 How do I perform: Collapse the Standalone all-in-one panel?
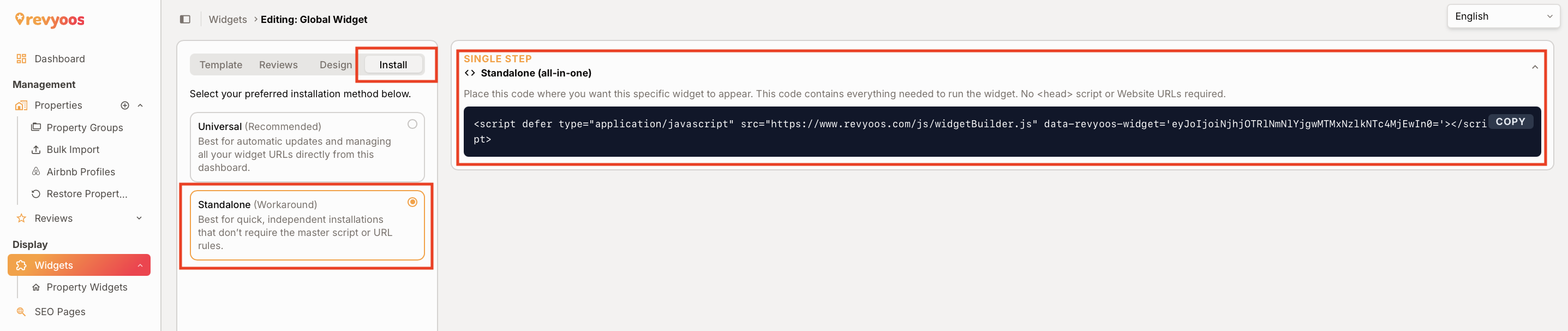pyautogui.click(x=1535, y=67)
